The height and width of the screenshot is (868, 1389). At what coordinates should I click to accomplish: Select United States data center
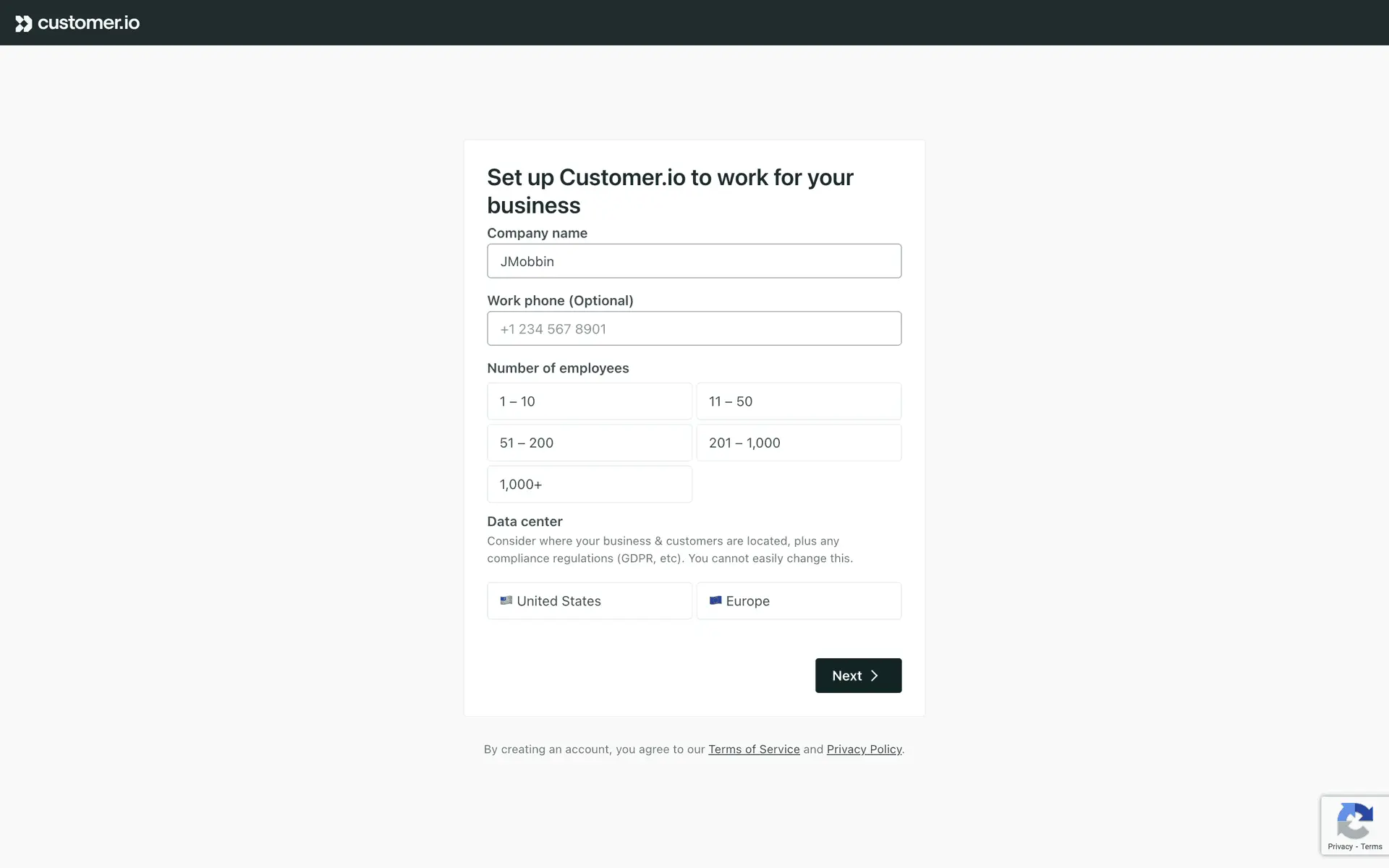click(589, 601)
